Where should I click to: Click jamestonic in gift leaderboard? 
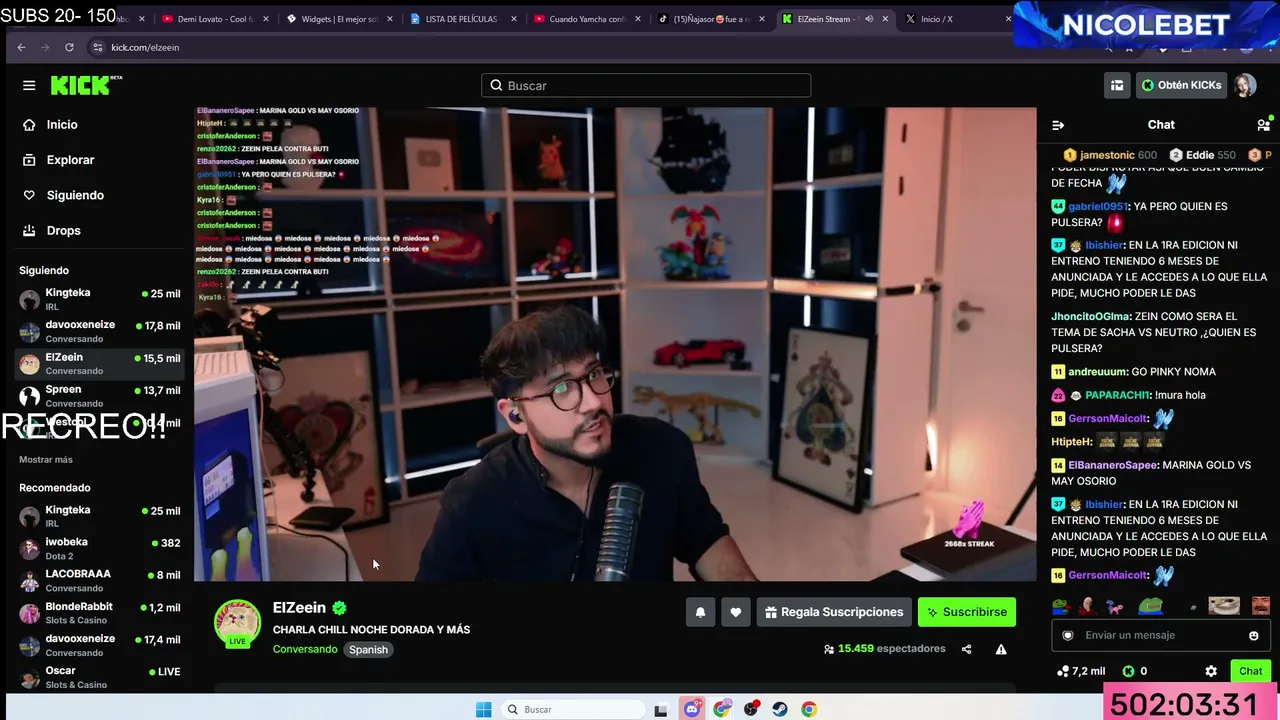click(x=1109, y=155)
